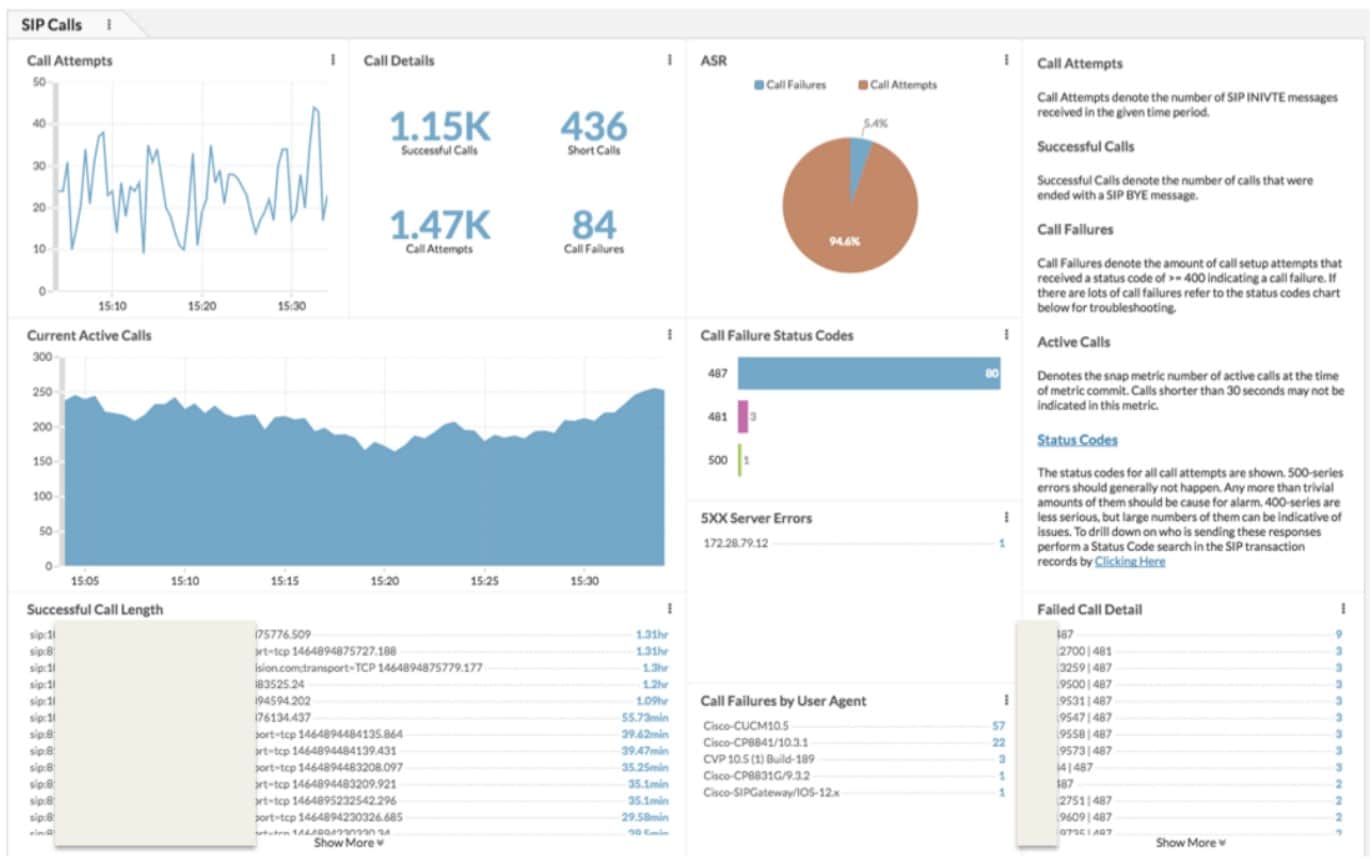Click the 1.15K Successful Calls metric
The height and width of the screenshot is (861, 1370).
pos(440,133)
